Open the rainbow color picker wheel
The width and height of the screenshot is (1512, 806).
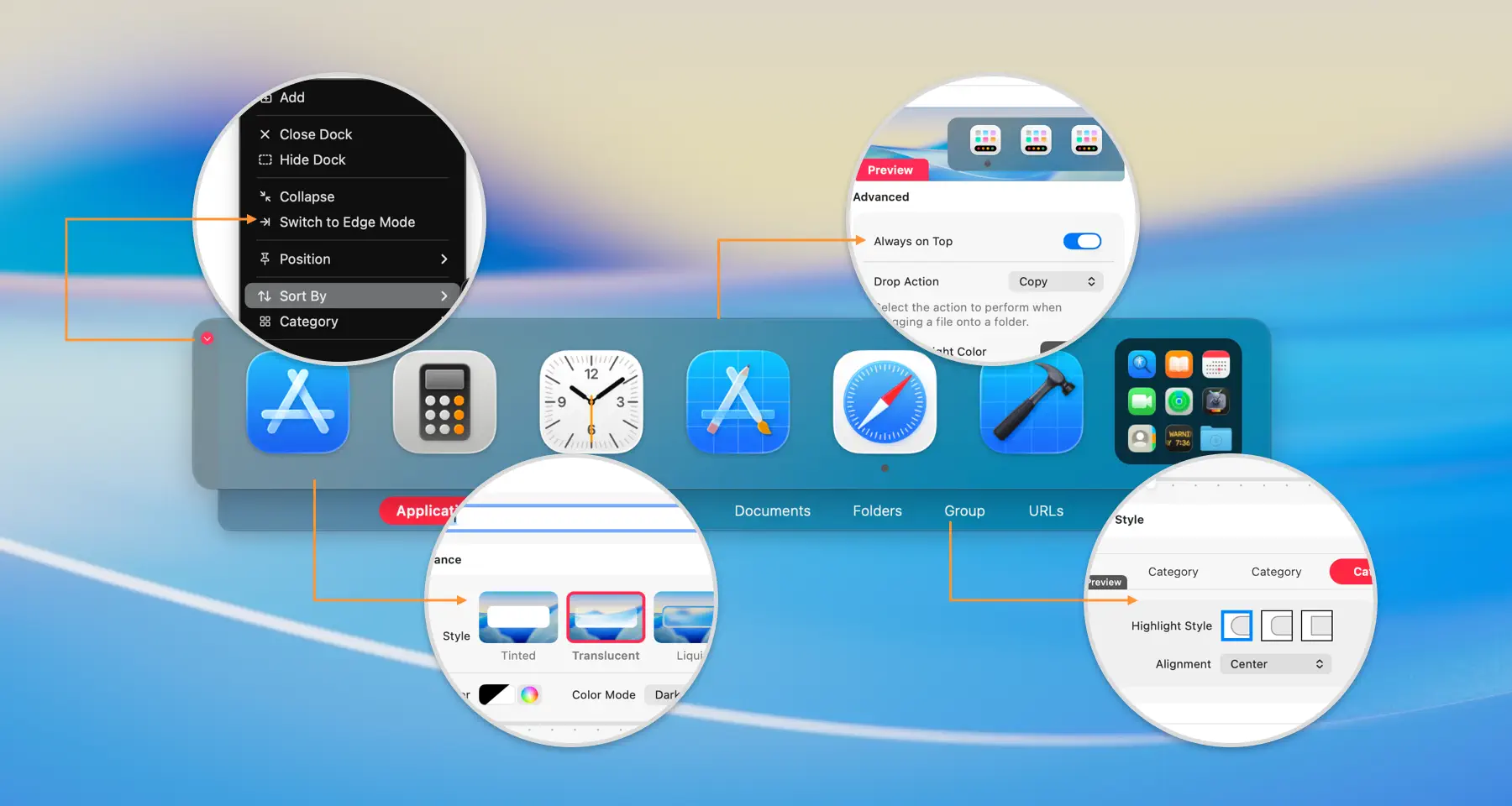point(529,694)
